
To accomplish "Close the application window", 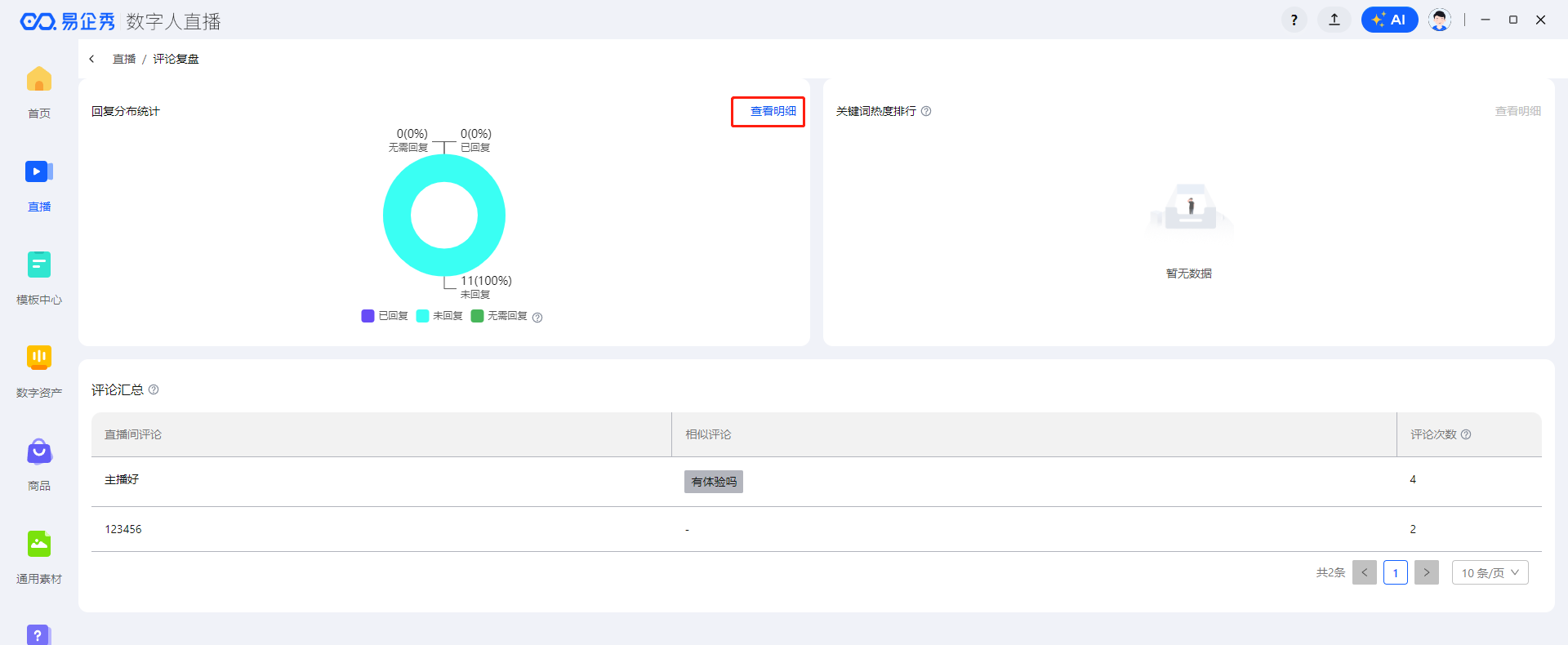I will tap(1541, 20).
